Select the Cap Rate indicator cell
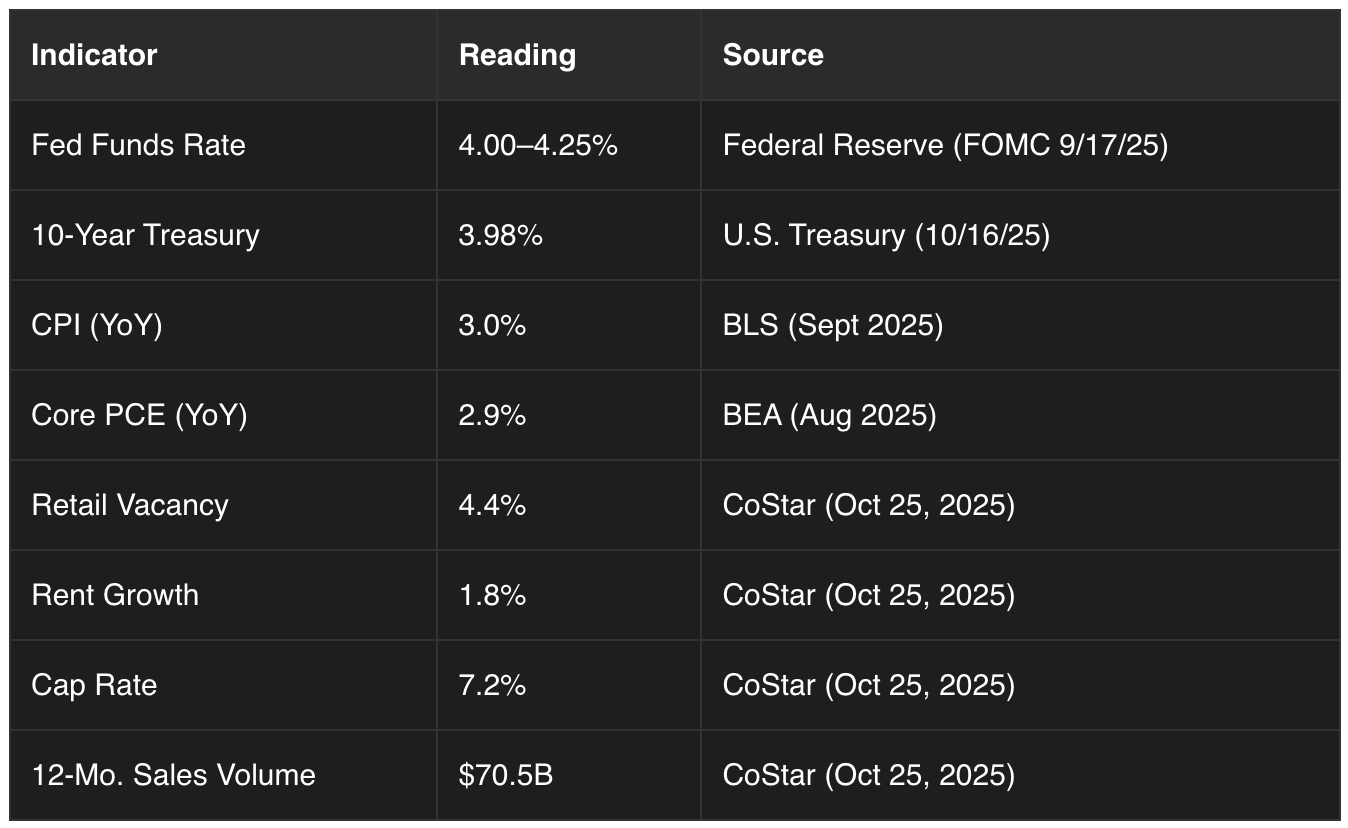This screenshot has width=1348, height=828. pos(94,685)
